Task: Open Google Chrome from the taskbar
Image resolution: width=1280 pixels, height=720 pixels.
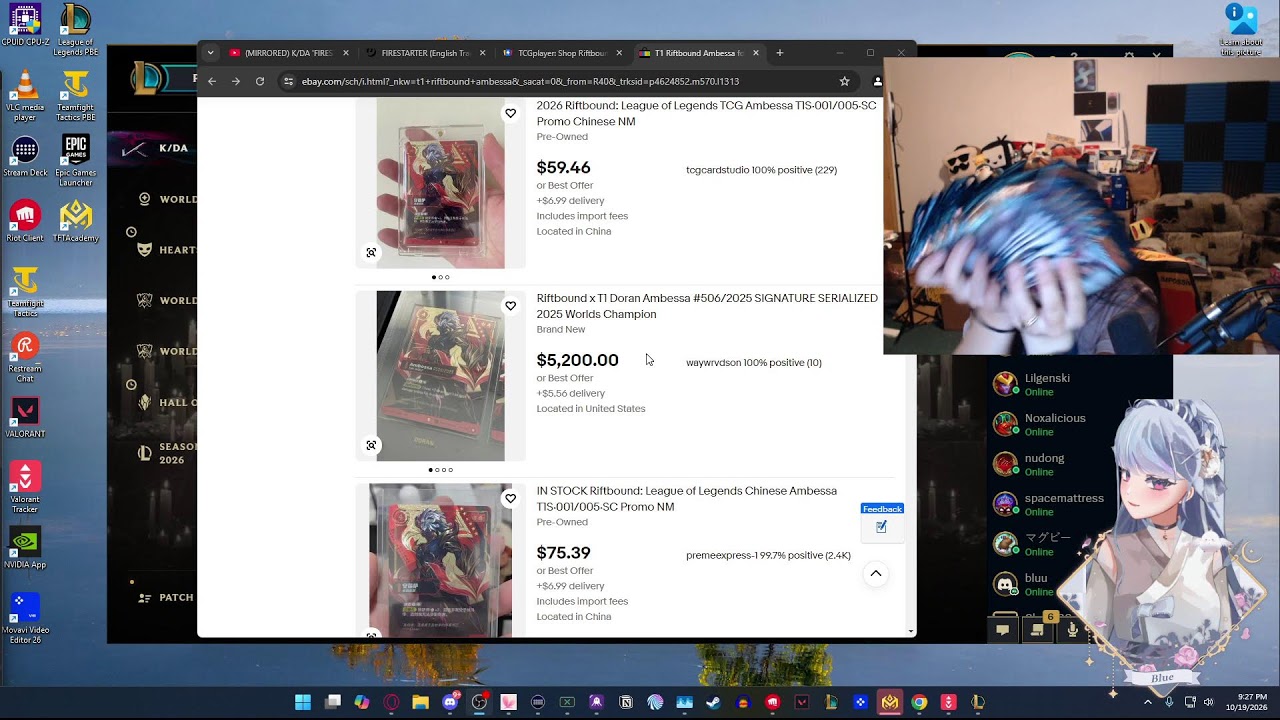Action: 919,702
